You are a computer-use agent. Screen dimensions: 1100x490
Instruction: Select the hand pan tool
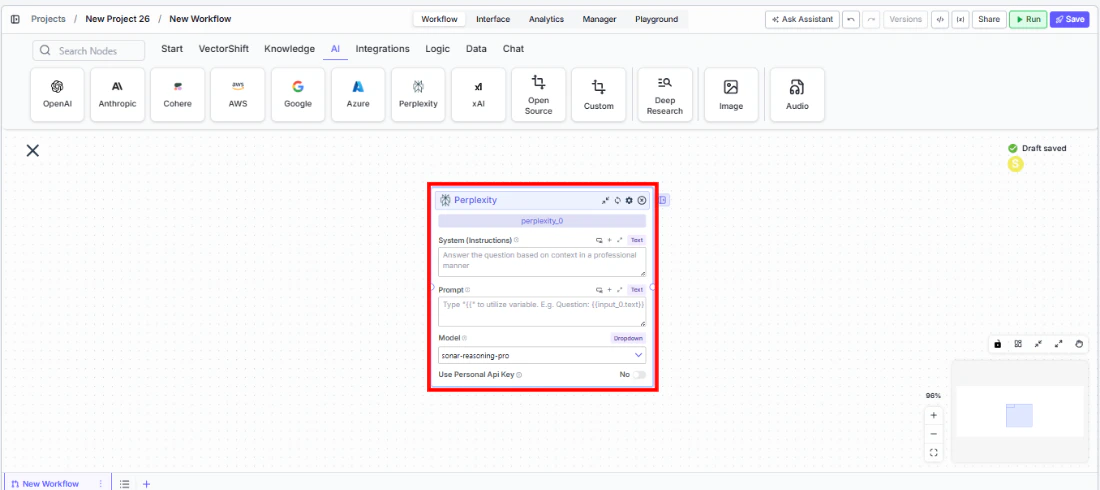[1079, 343]
